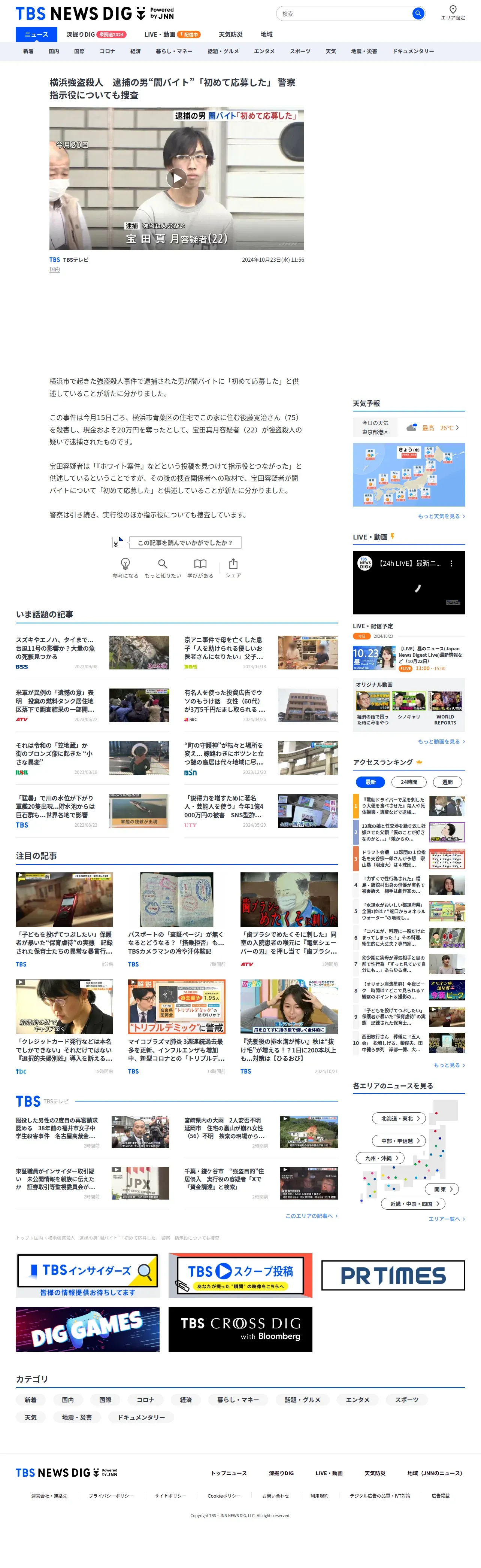
Task: Click もっと動画を見る link
Action: pos(441,741)
